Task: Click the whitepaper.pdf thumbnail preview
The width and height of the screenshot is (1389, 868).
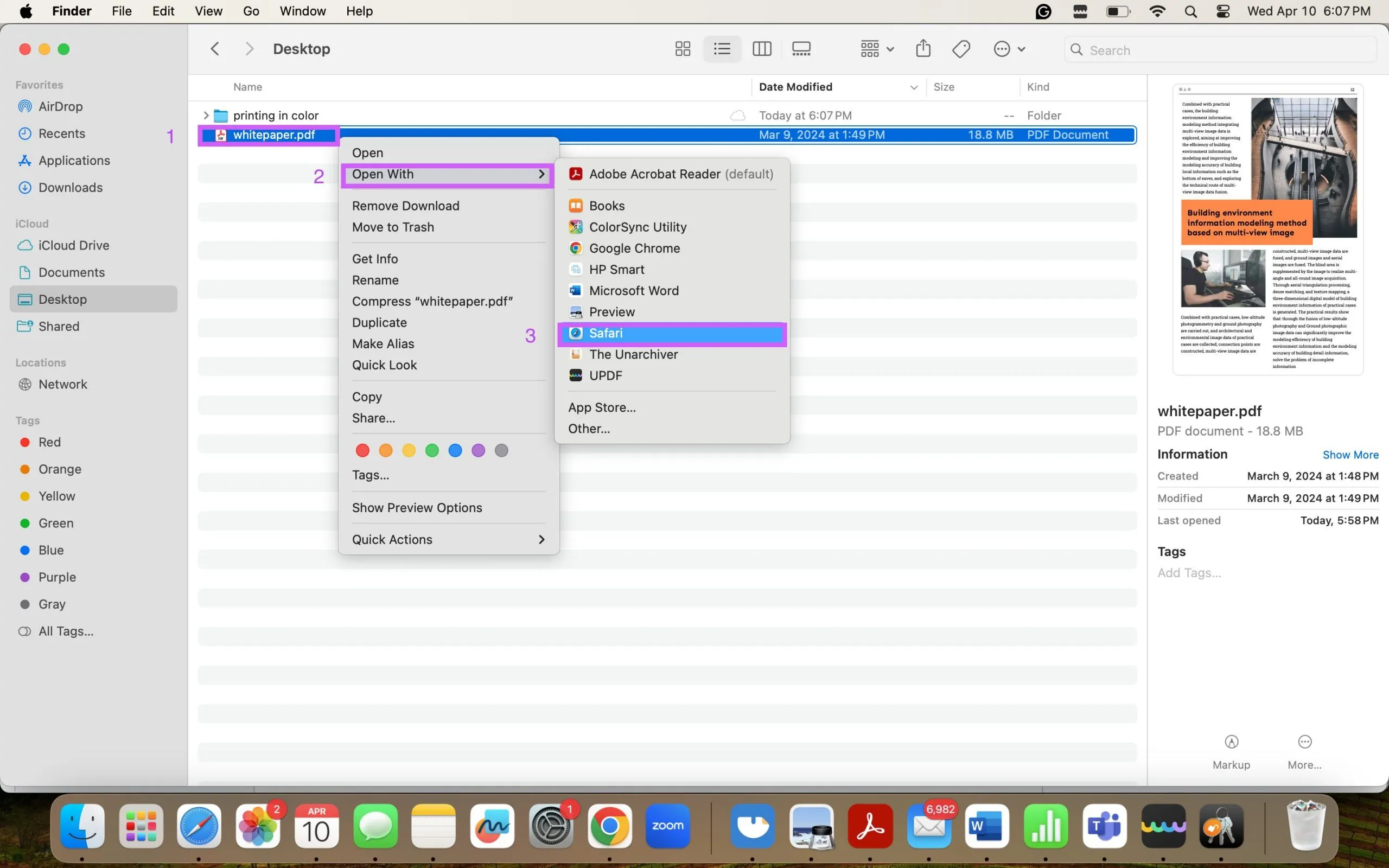Action: pos(1268,229)
